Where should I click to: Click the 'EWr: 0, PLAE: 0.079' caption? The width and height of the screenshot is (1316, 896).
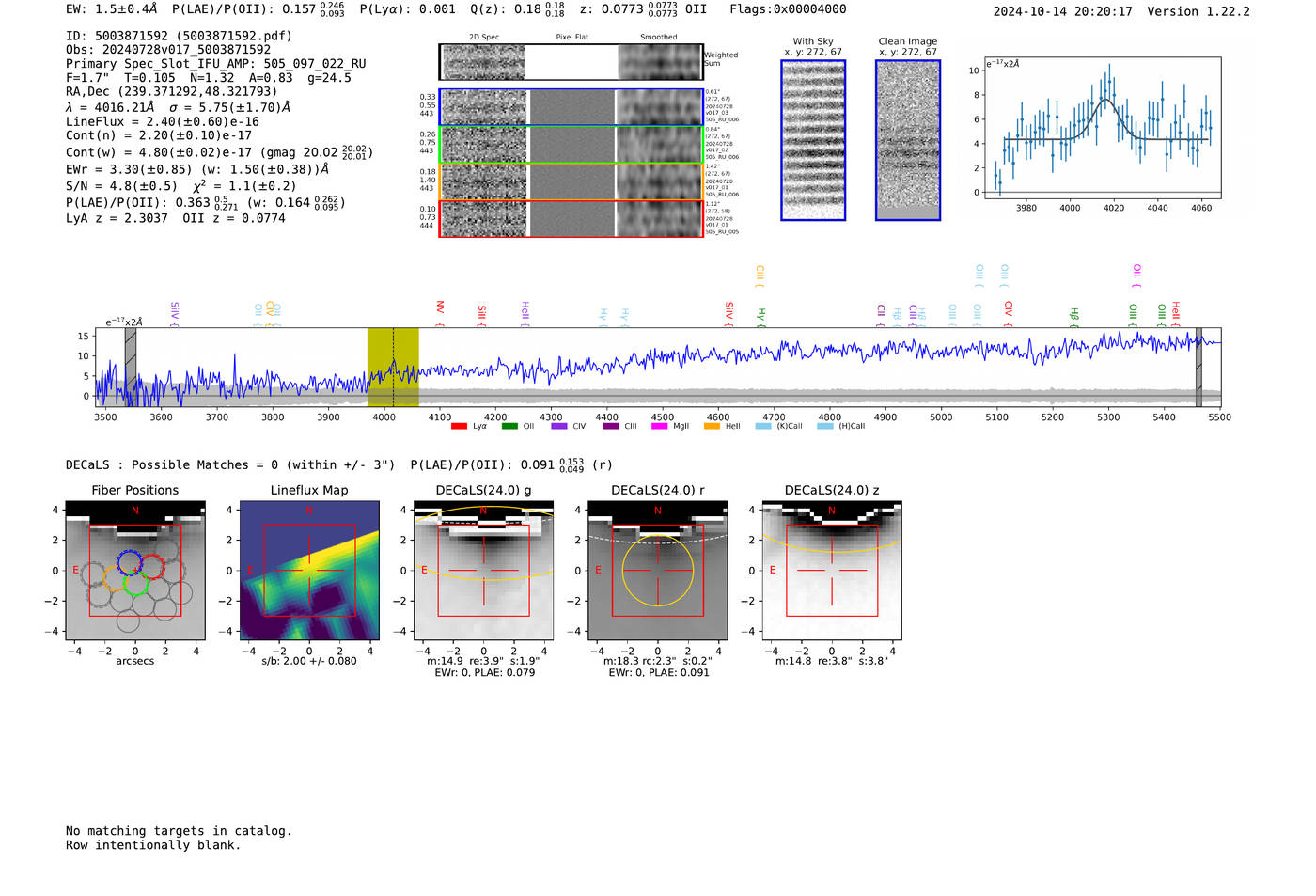click(484, 673)
